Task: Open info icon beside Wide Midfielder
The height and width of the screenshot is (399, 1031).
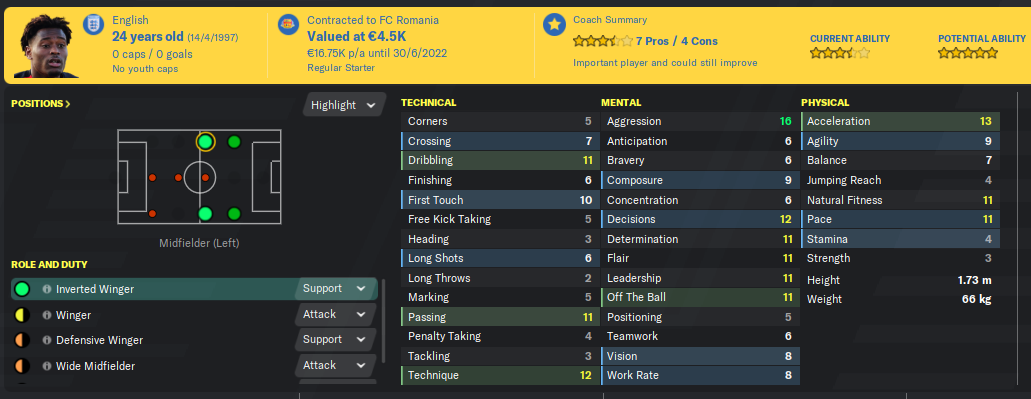Action: click(47, 366)
